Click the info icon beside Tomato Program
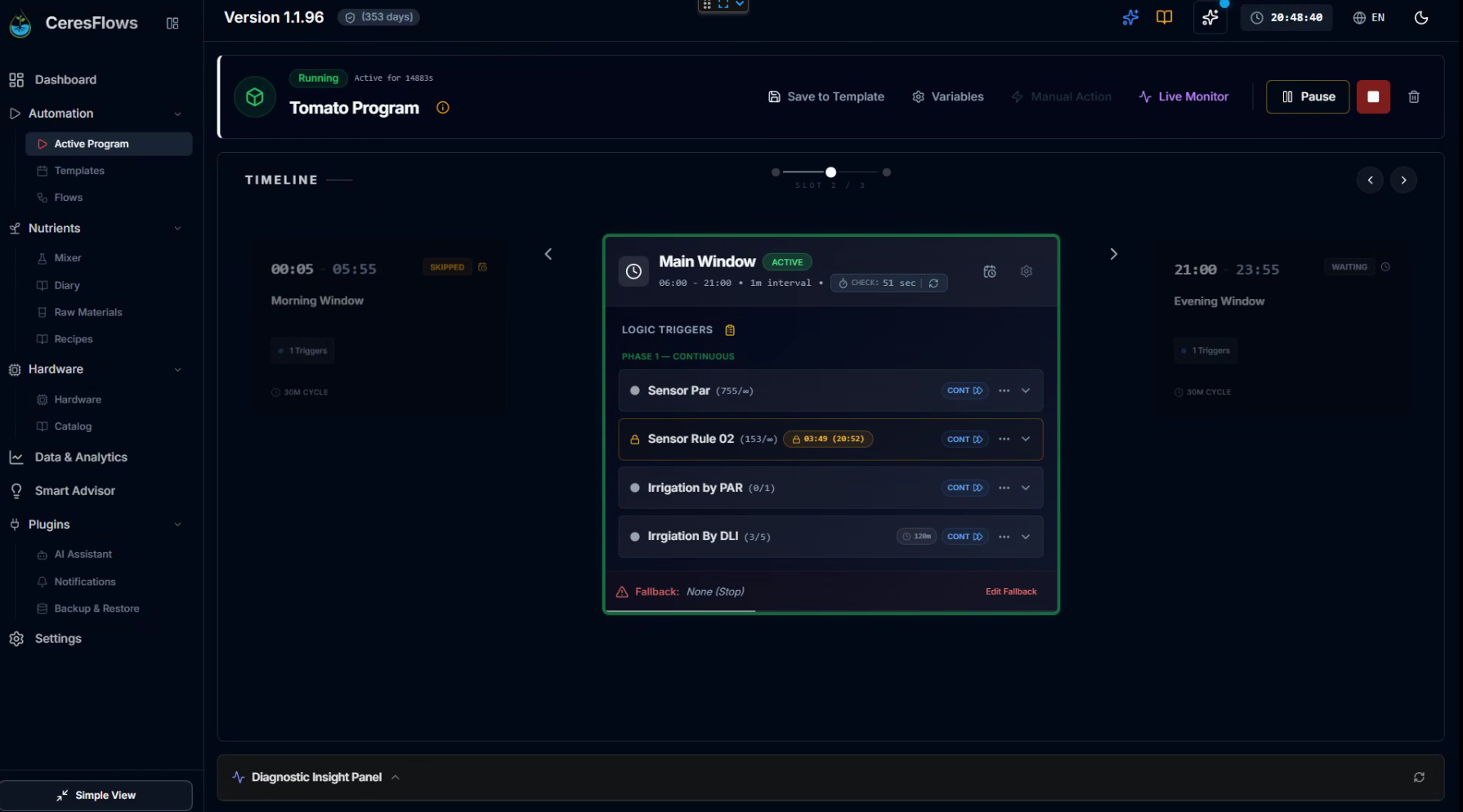Screen dimensions: 1463x812 443,108
